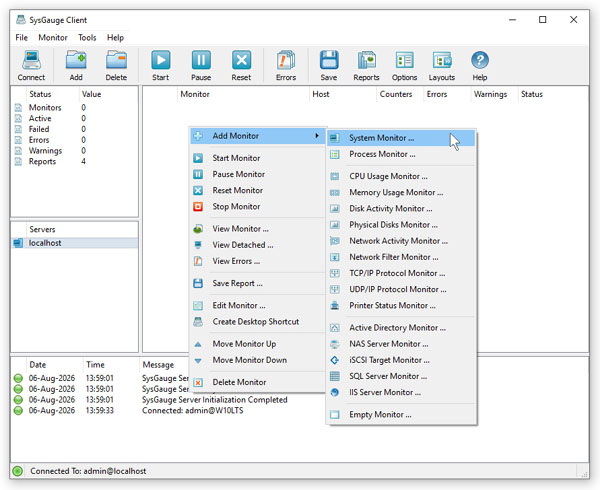Click Delete Monitor in context menu
The image size is (600, 490).
click(258, 382)
